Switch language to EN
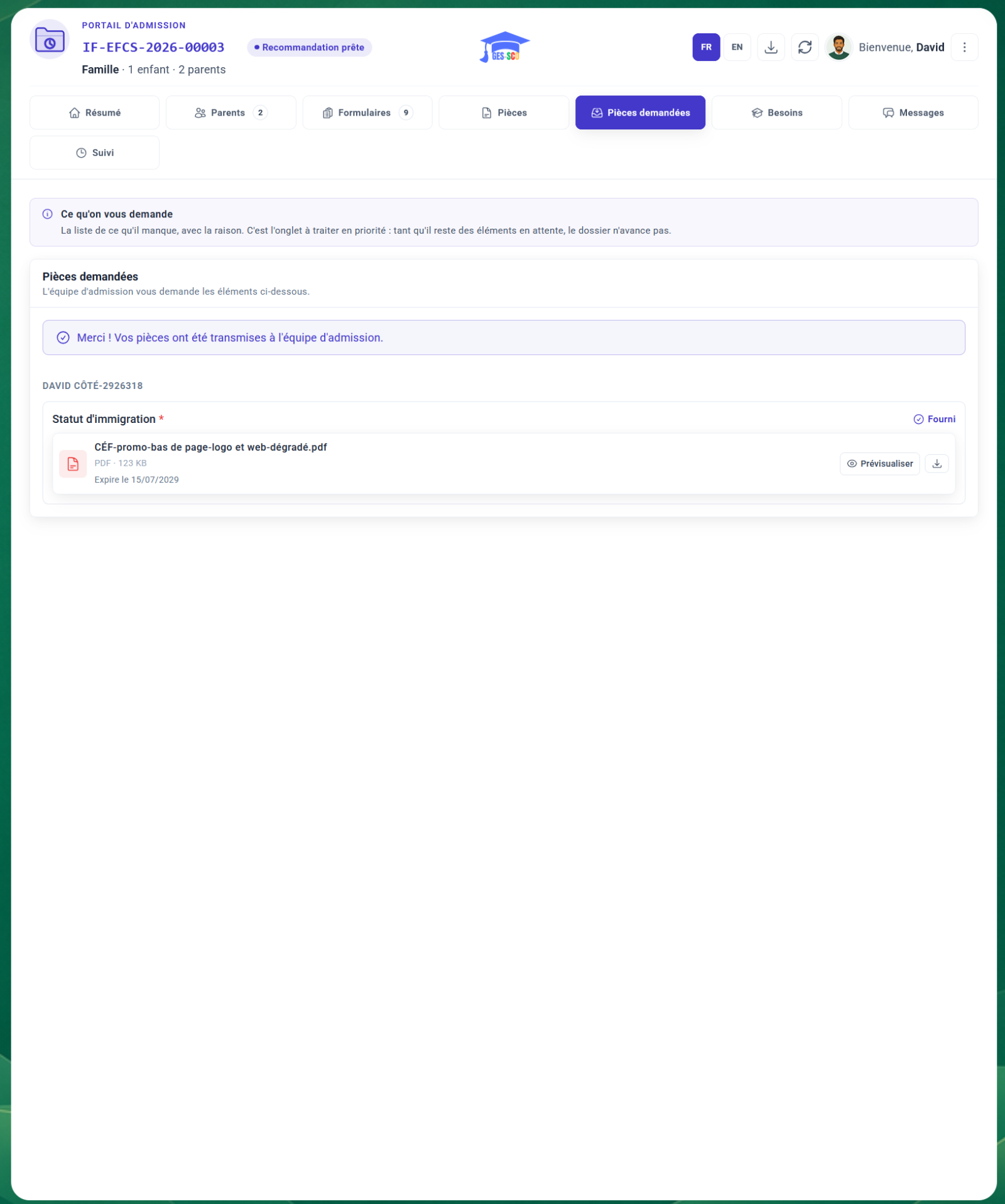The image size is (1005, 1204). (737, 47)
